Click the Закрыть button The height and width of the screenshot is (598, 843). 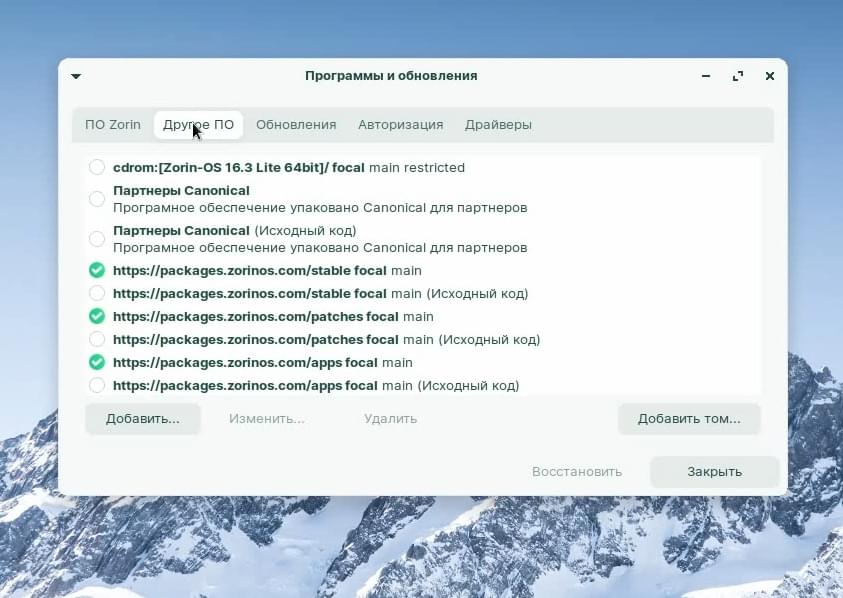point(715,472)
